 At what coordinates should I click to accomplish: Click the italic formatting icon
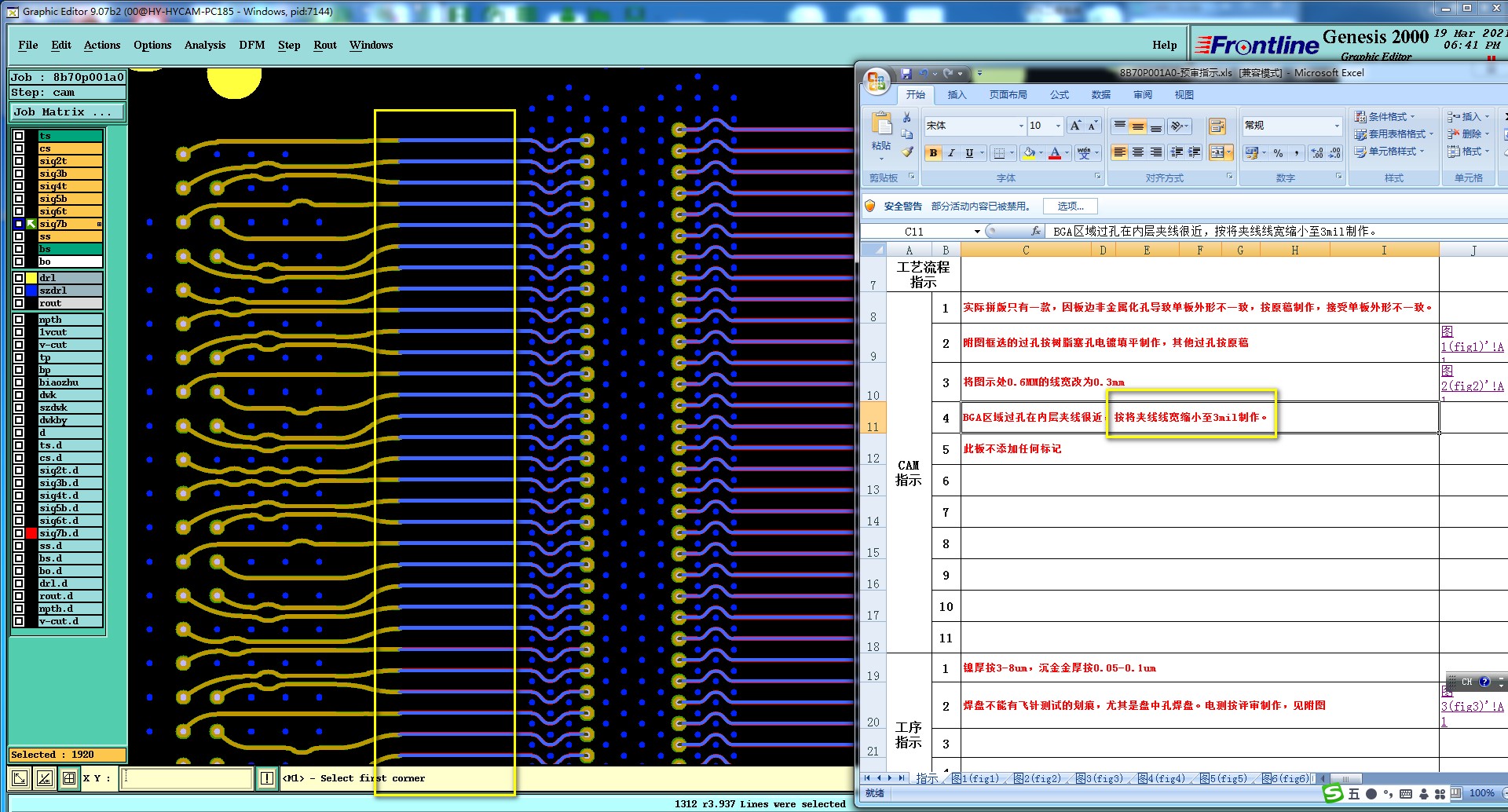pos(951,153)
